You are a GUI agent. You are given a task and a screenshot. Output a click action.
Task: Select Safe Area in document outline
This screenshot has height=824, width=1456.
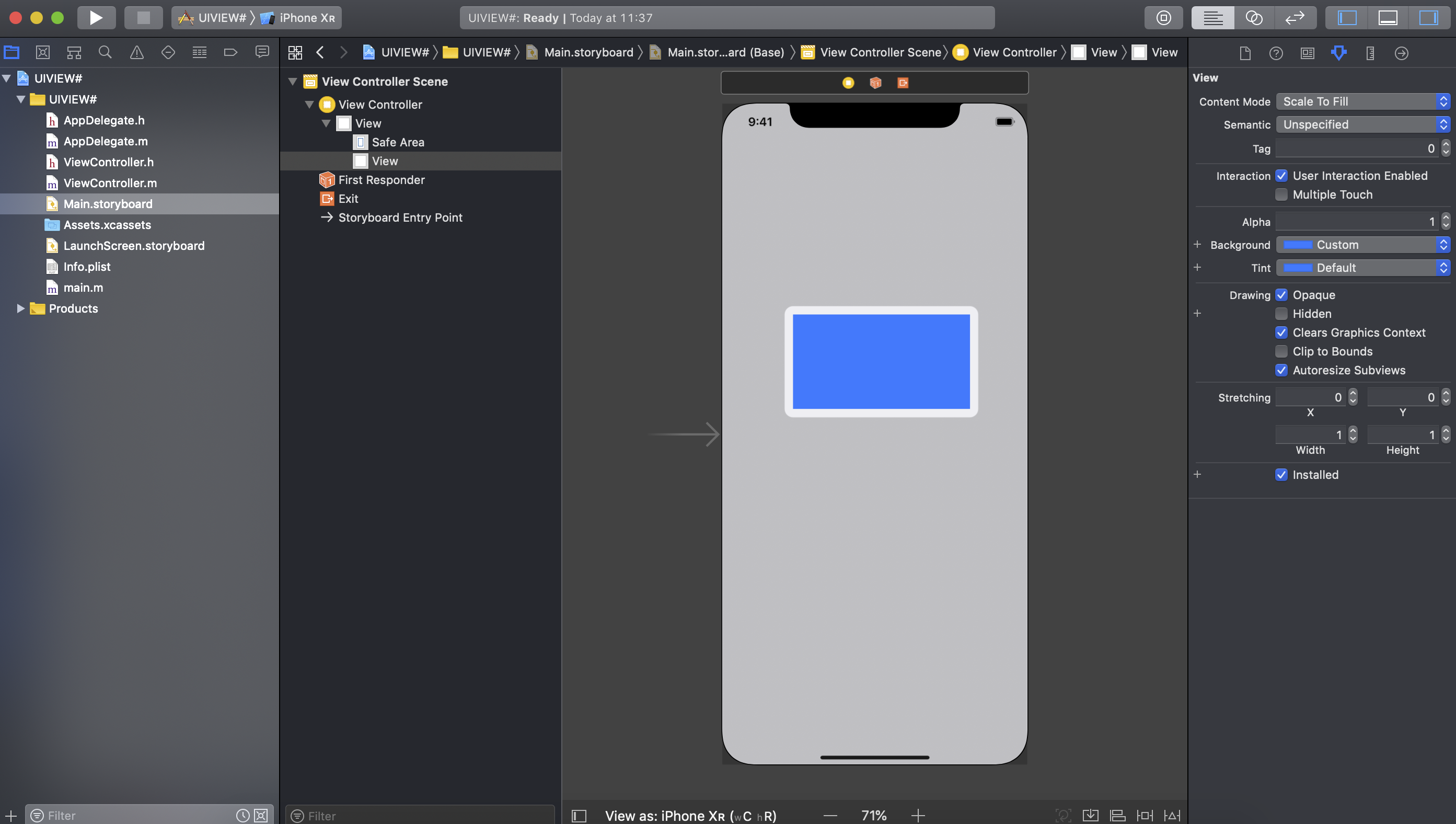pos(398,143)
